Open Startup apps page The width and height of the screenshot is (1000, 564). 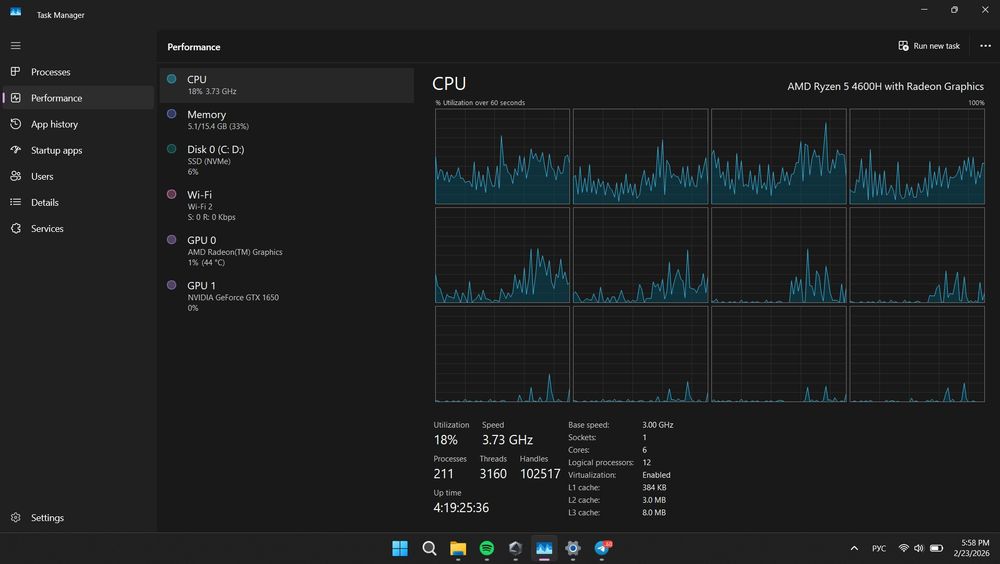point(78,151)
